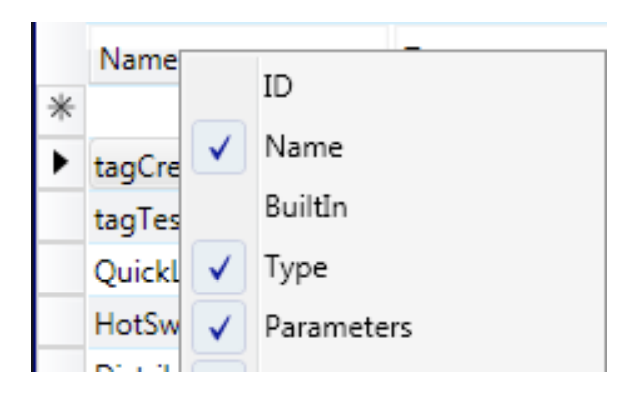Select the QuickL cell
Image resolution: width=626 pixels, height=396 pixels.
coord(135,270)
